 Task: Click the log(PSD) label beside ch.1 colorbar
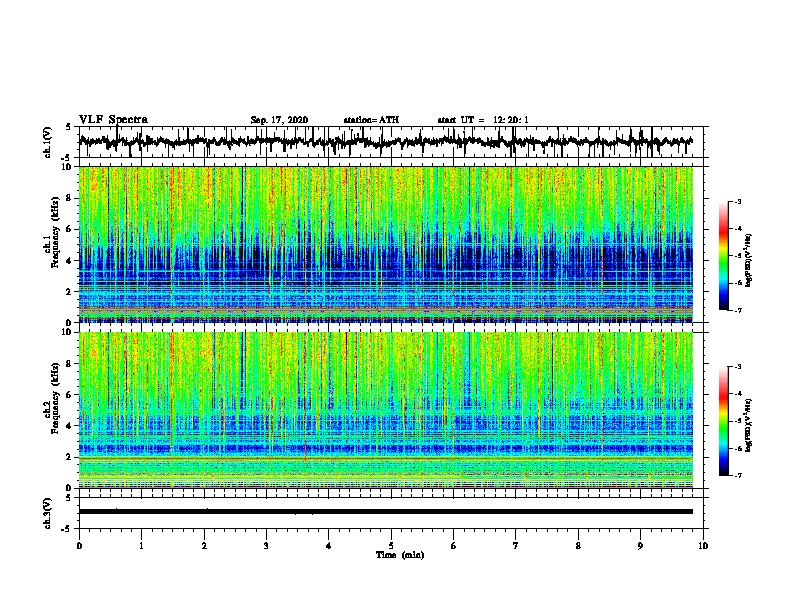pyautogui.click(x=749, y=260)
